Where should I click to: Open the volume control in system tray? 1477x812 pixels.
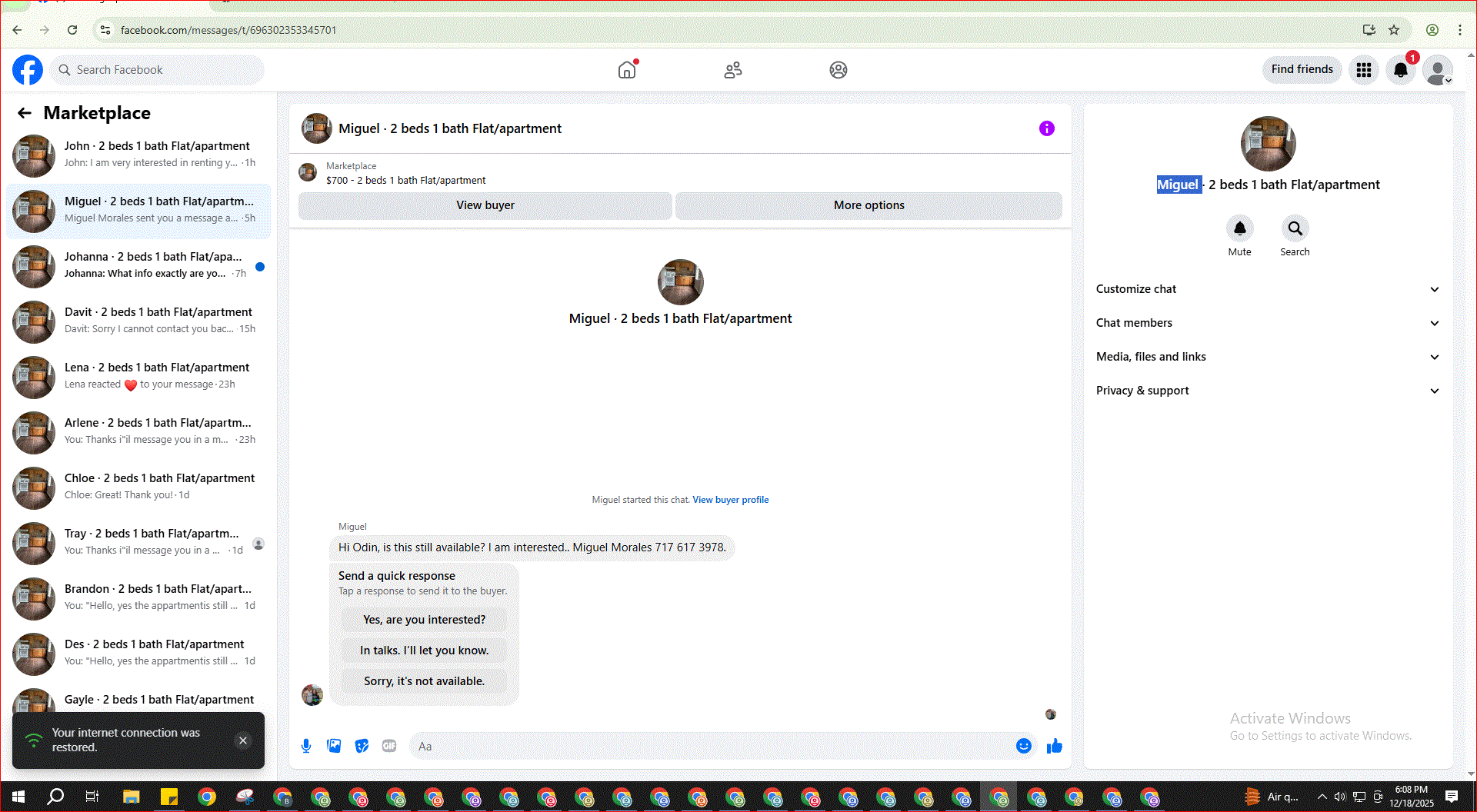coord(1340,797)
